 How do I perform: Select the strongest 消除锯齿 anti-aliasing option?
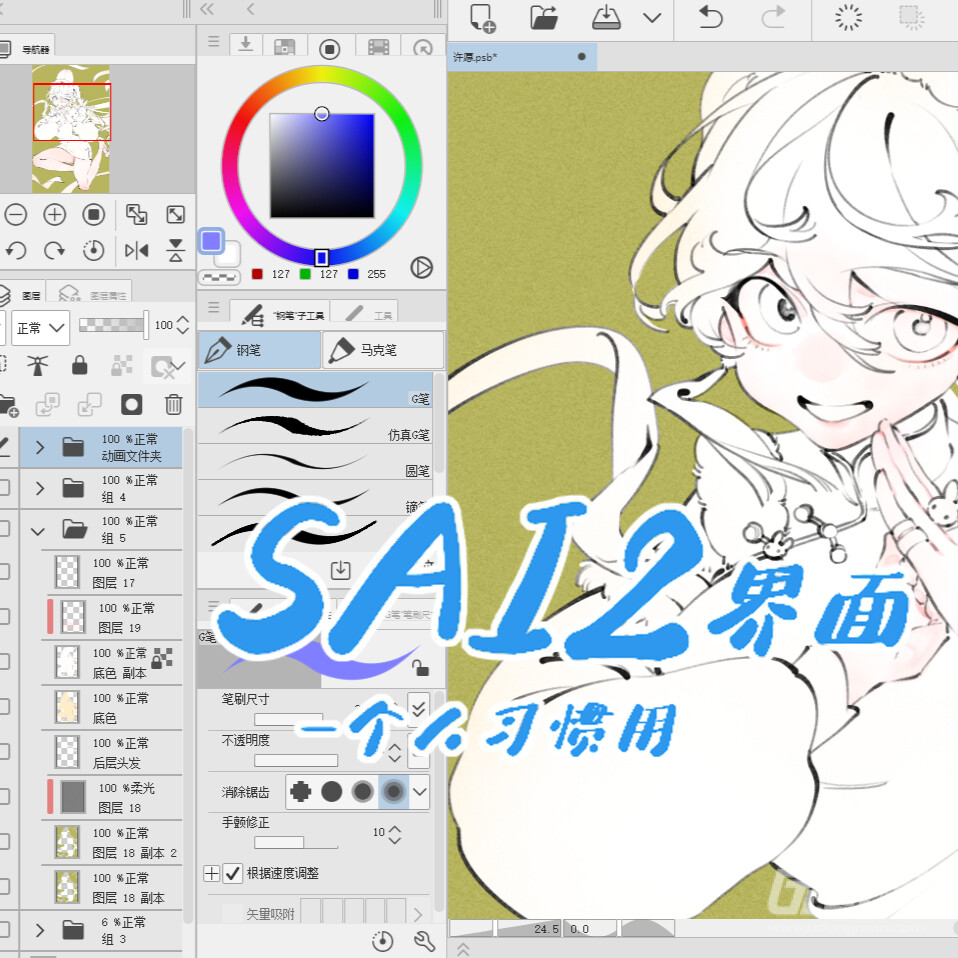pyautogui.click(x=392, y=791)
